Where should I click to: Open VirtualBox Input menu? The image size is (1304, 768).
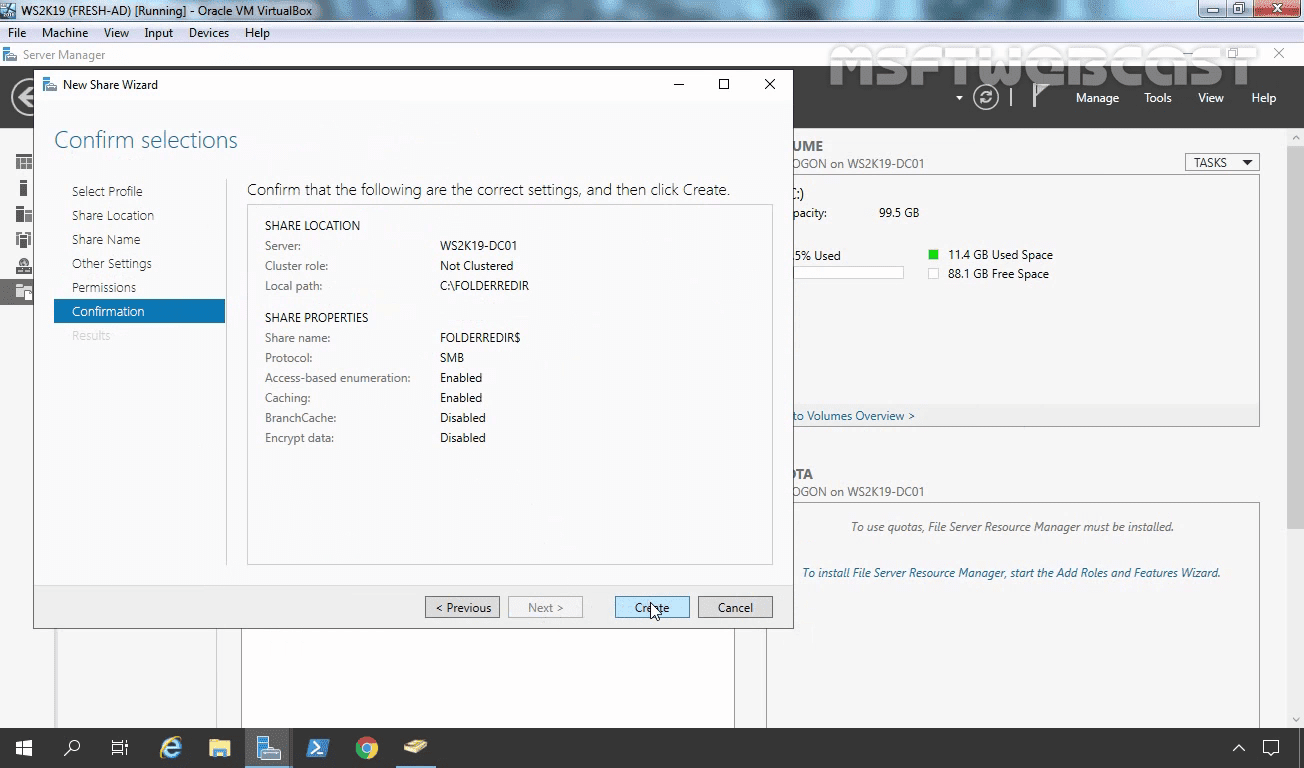pyautogui.click(x=158, y=33)
